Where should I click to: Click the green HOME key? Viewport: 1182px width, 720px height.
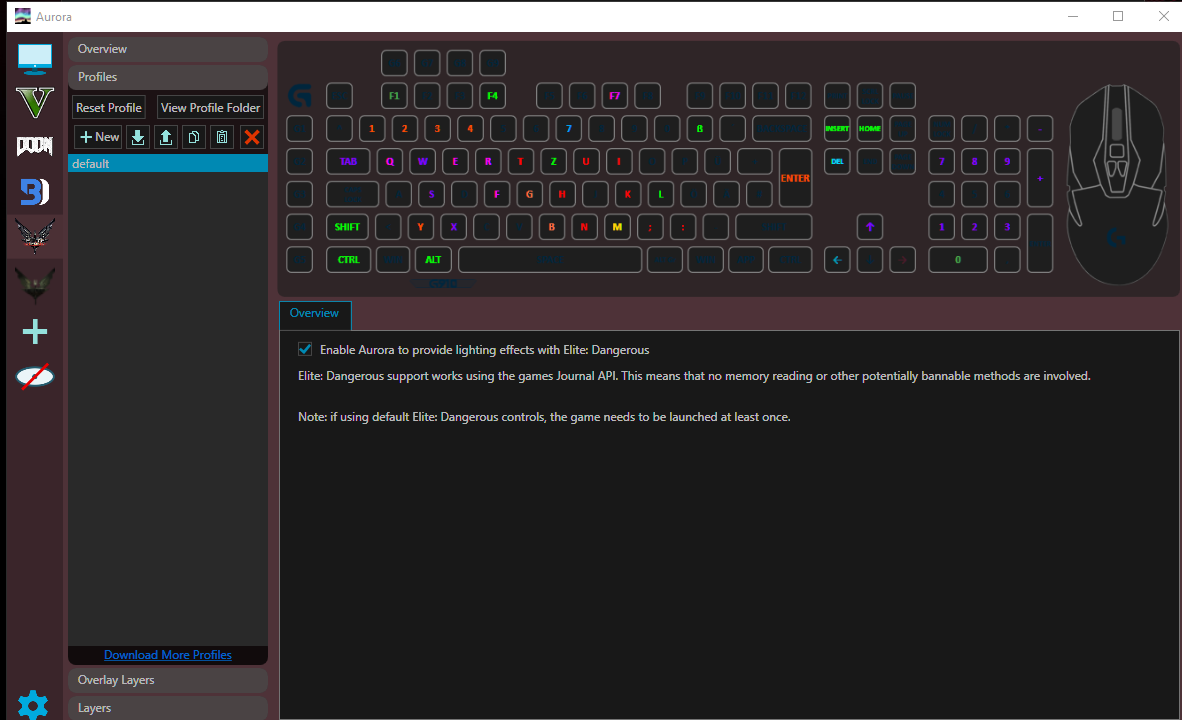tap(870, 128)
